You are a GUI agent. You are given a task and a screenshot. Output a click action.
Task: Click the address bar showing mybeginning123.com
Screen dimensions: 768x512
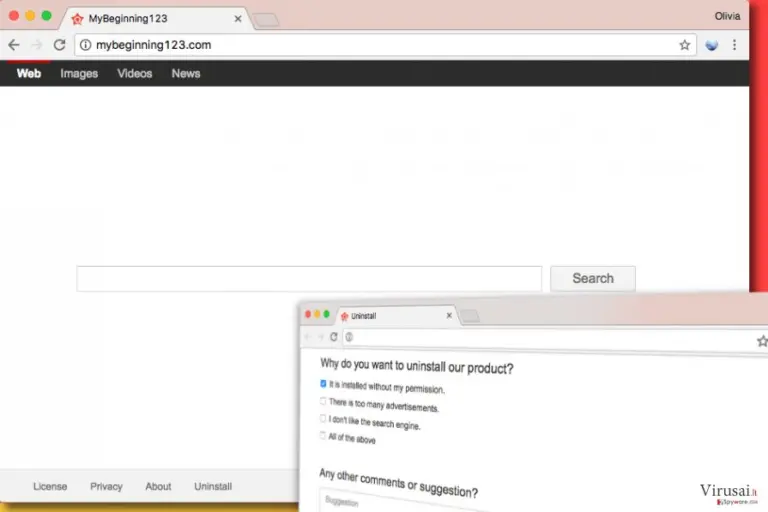point(385,45)
